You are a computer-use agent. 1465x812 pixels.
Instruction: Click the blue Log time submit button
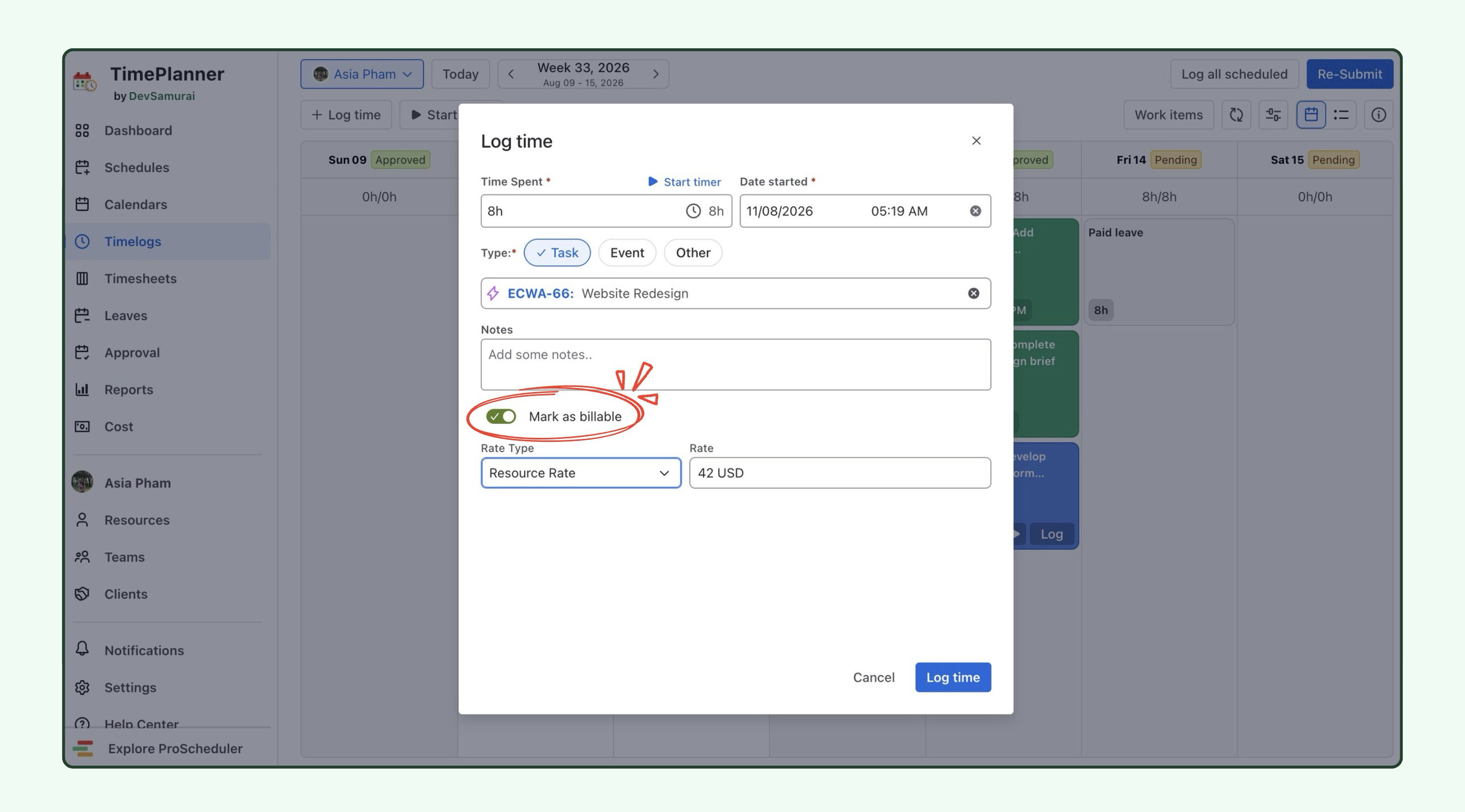point(953,677)
